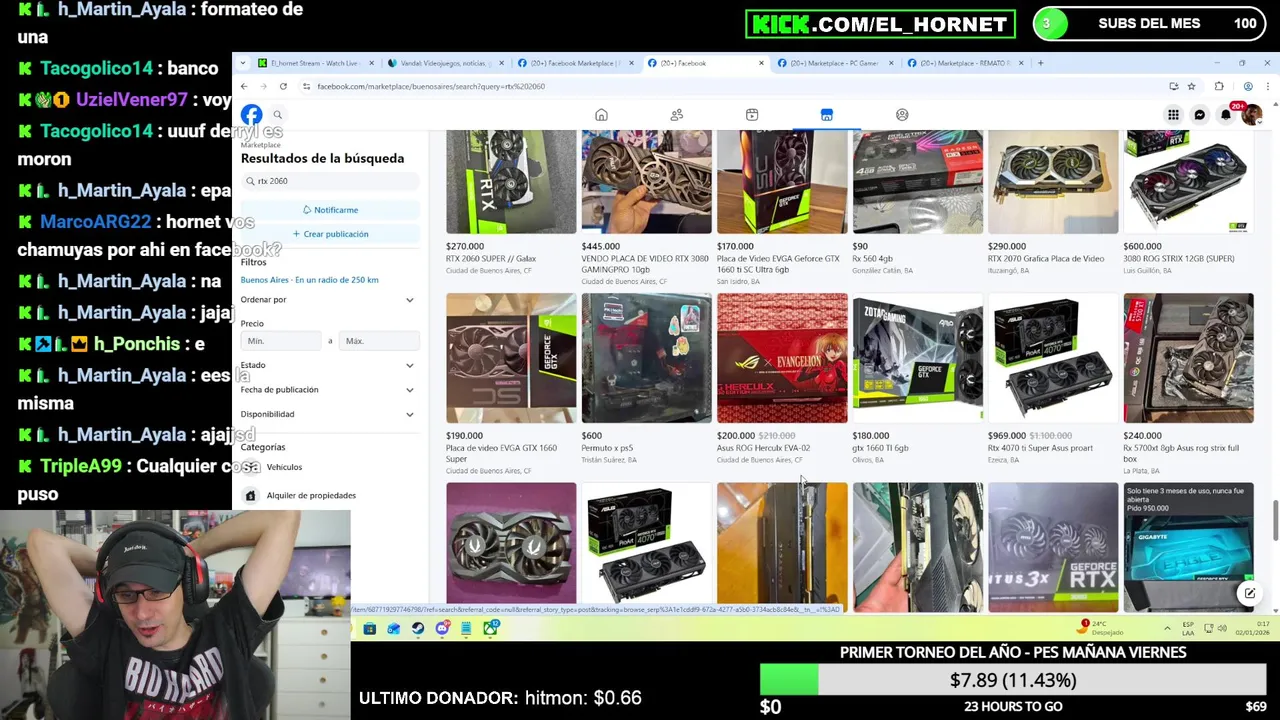Click the Mín. price field
1280x720 pixels.
click(283, 341)
